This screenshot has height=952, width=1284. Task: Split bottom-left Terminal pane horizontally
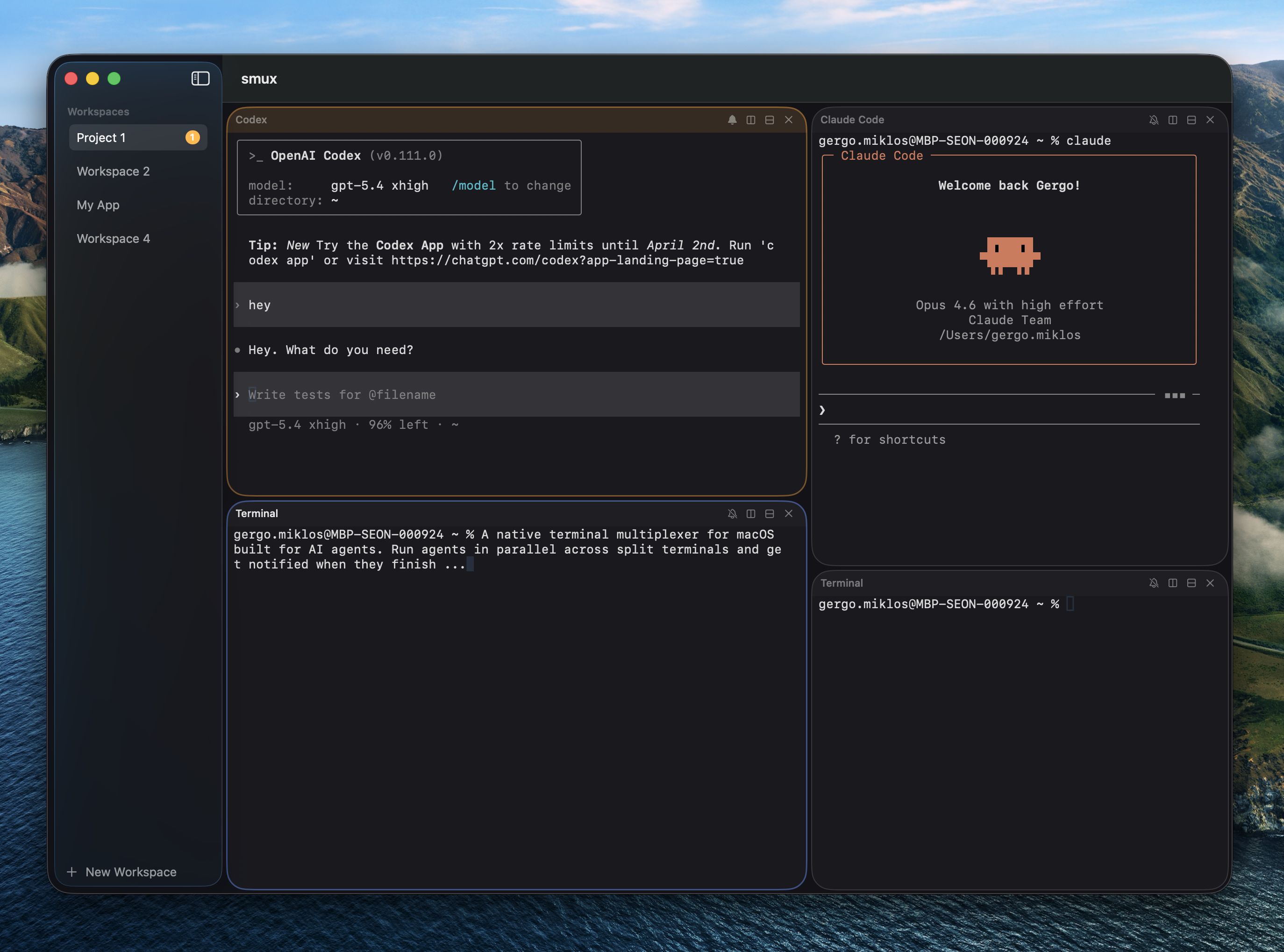770,513
